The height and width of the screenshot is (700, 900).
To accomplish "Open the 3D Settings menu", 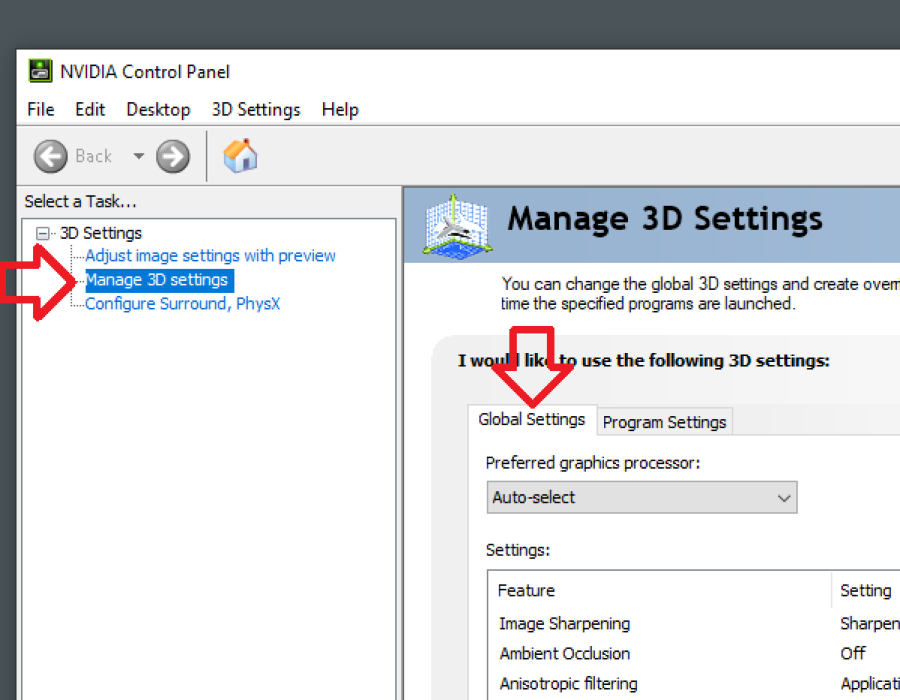I will 256,109.
